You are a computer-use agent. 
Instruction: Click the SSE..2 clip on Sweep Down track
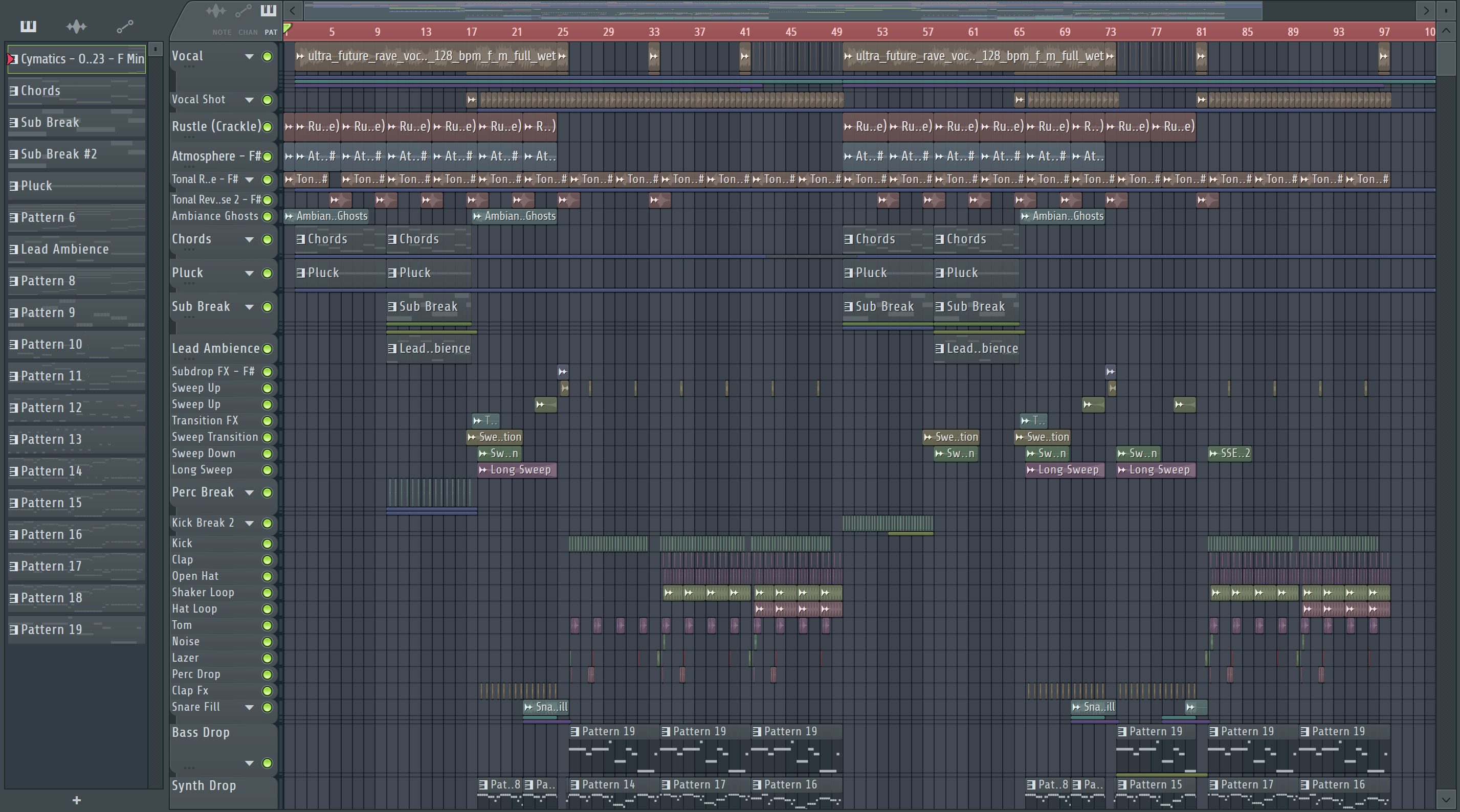(x=1229, y=454)
